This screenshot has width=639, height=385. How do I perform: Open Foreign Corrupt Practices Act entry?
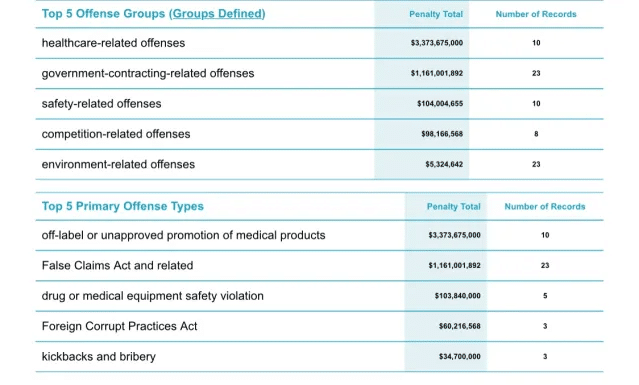tap(119, 326)
